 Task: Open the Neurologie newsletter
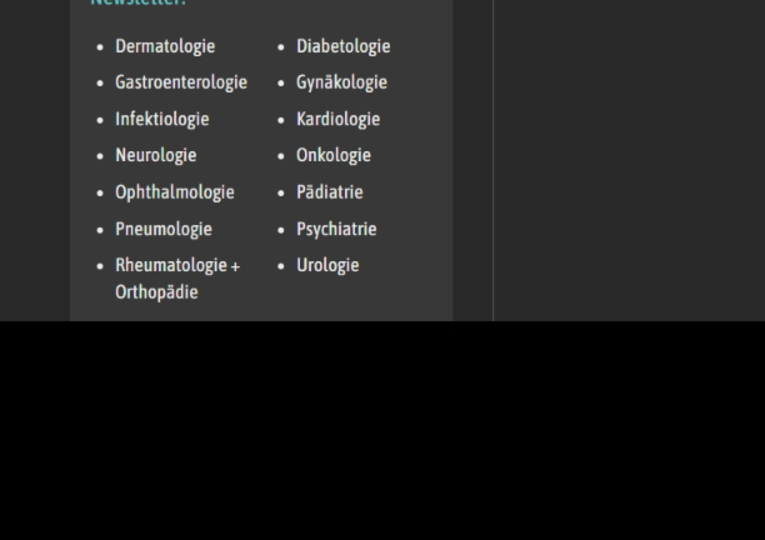(x=156, y=156)
